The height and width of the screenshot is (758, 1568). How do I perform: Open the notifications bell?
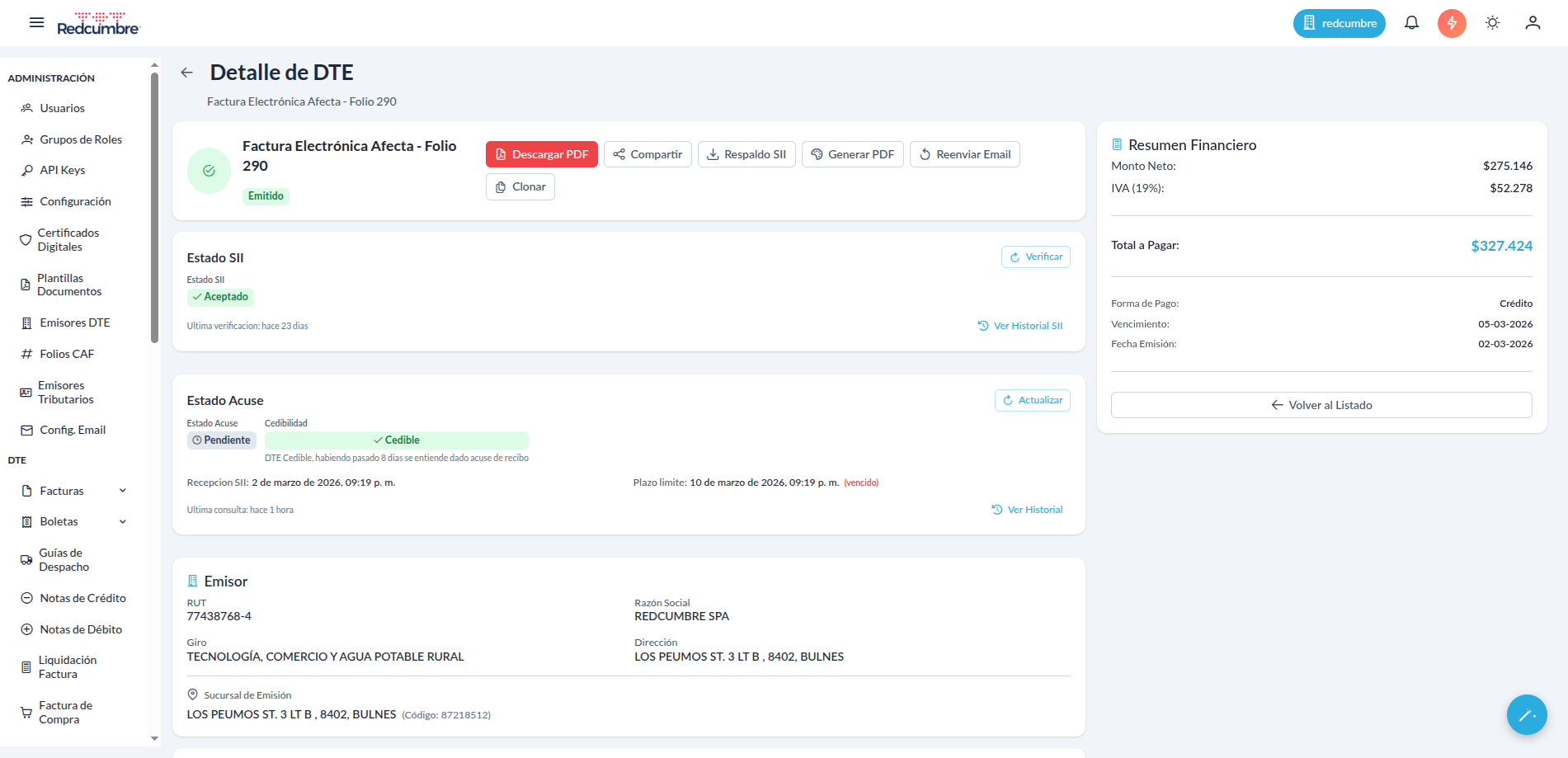click(x=1411, y=23)
